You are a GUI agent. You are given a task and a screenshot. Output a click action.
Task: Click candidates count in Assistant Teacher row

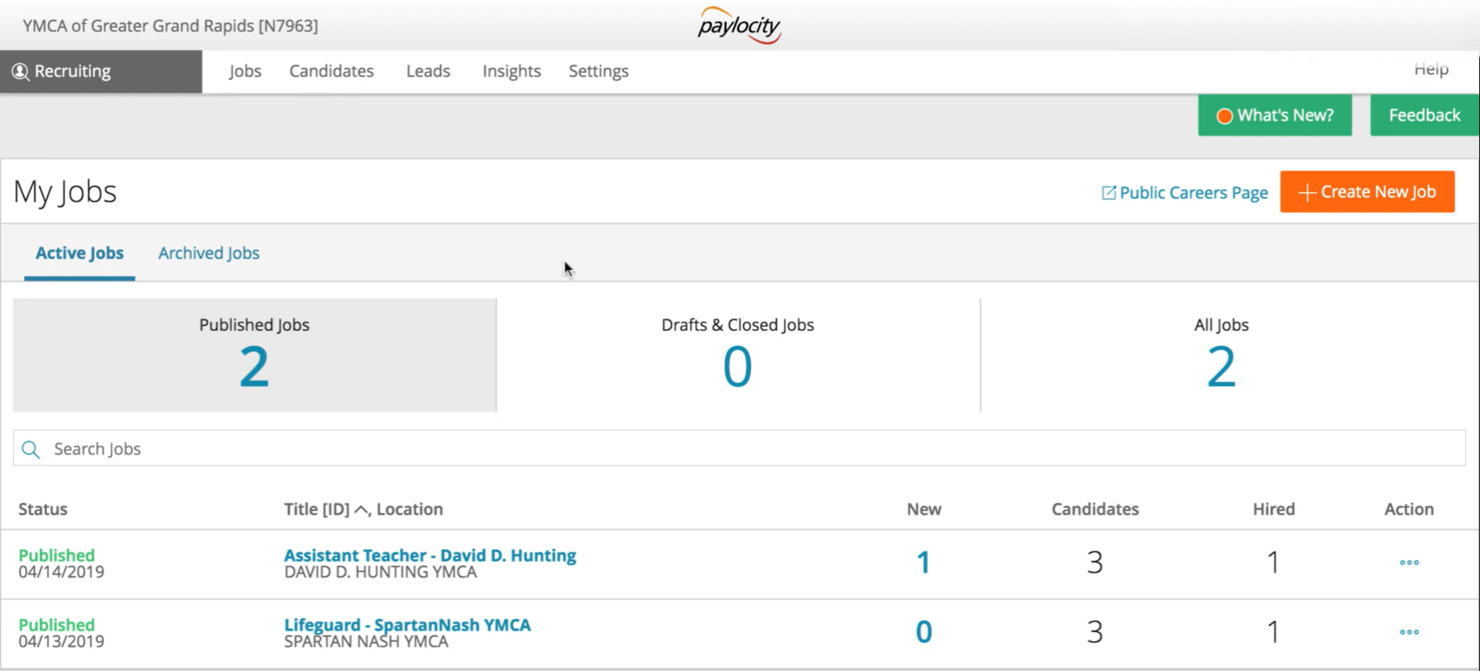point(1095,563)
